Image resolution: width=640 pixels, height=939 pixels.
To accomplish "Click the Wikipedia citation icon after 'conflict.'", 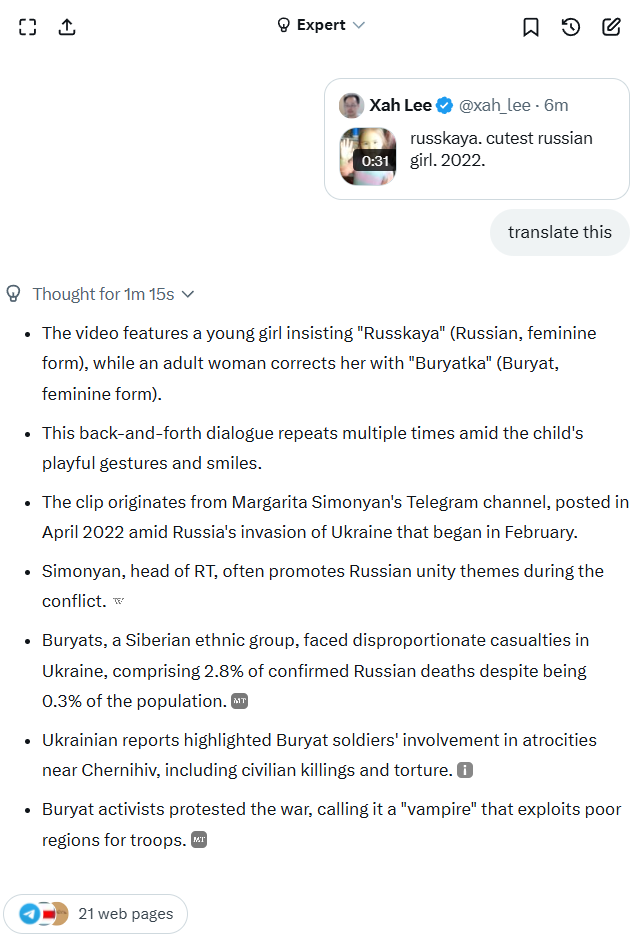I will tap(119, 602).
